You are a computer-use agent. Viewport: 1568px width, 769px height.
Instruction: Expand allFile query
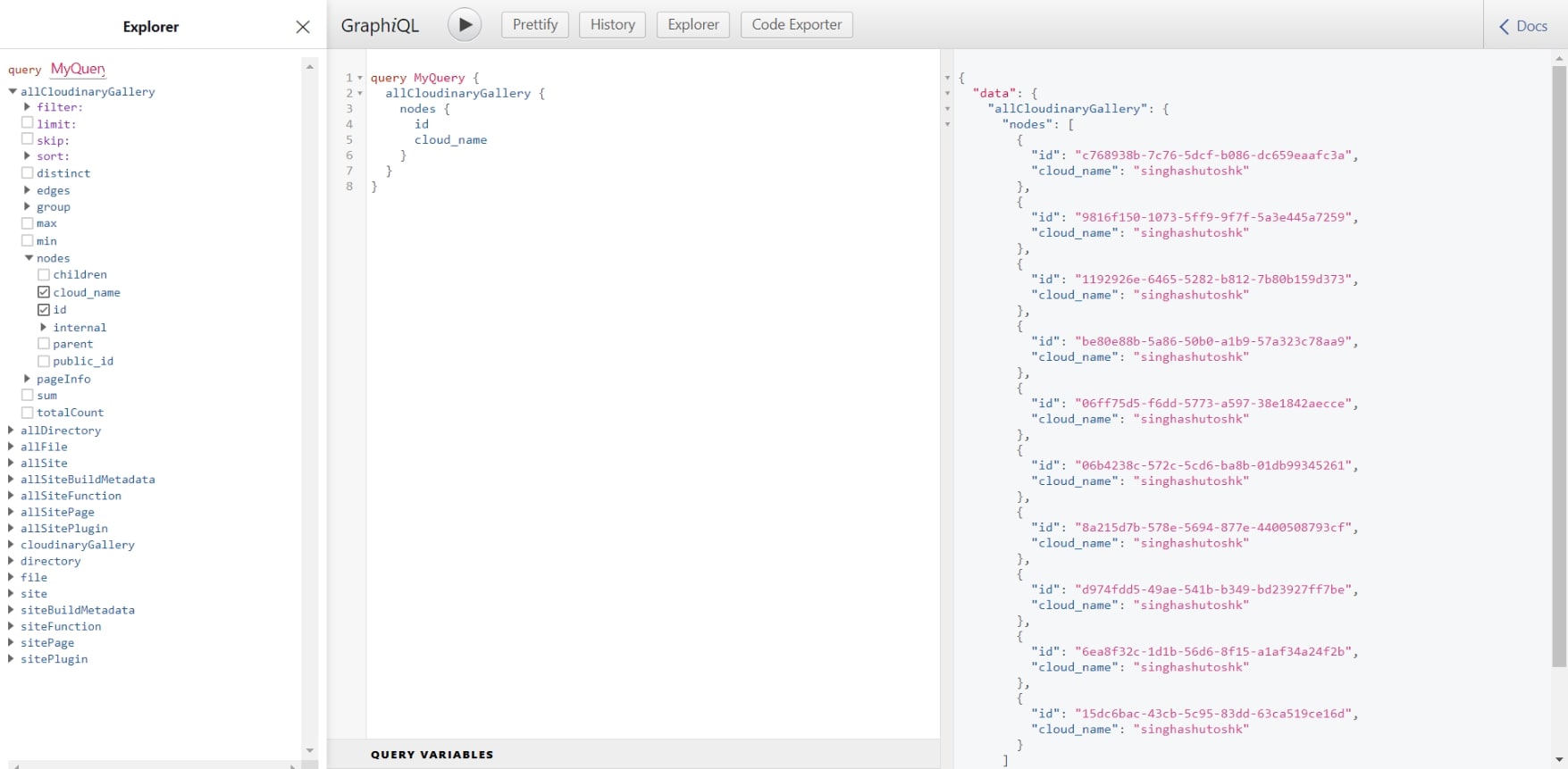12,447
